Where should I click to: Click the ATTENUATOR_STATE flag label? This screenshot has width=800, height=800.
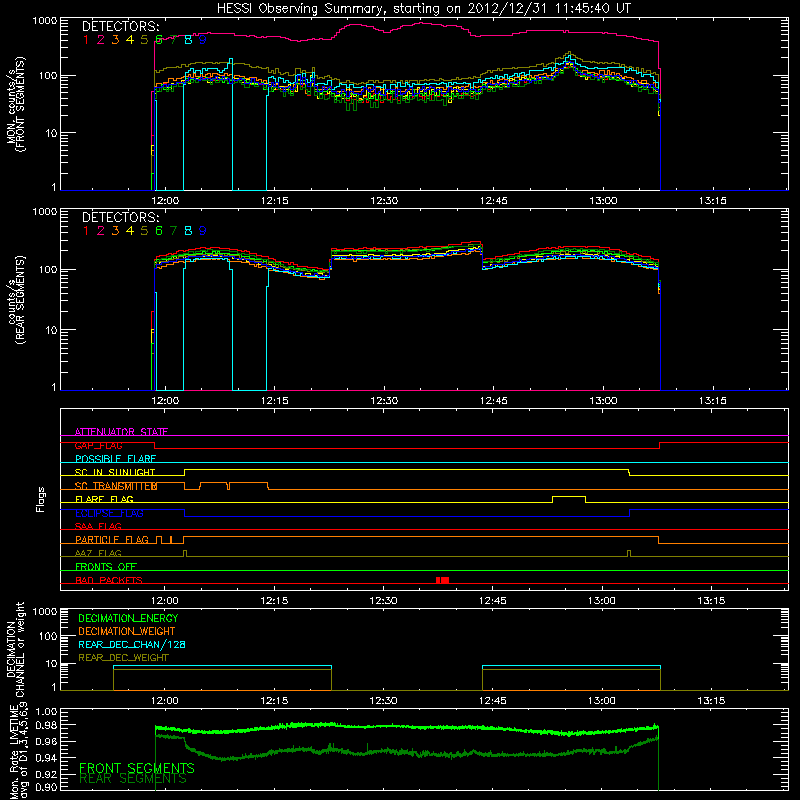[121, 432]
